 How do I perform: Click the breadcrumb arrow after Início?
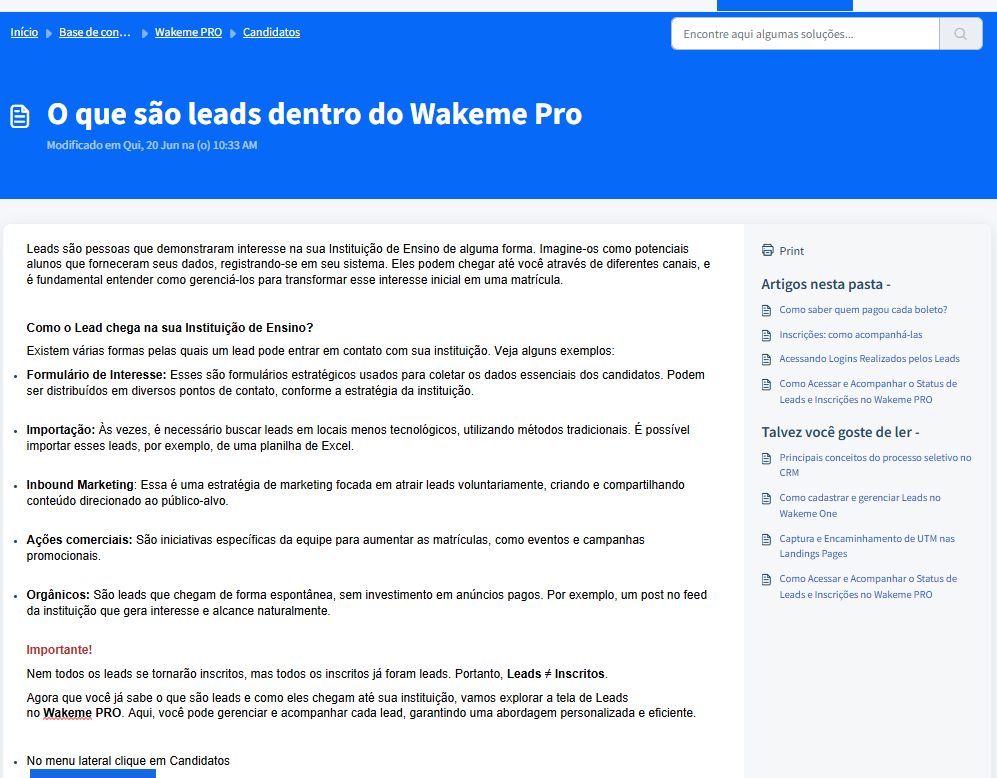click(49, 33)
